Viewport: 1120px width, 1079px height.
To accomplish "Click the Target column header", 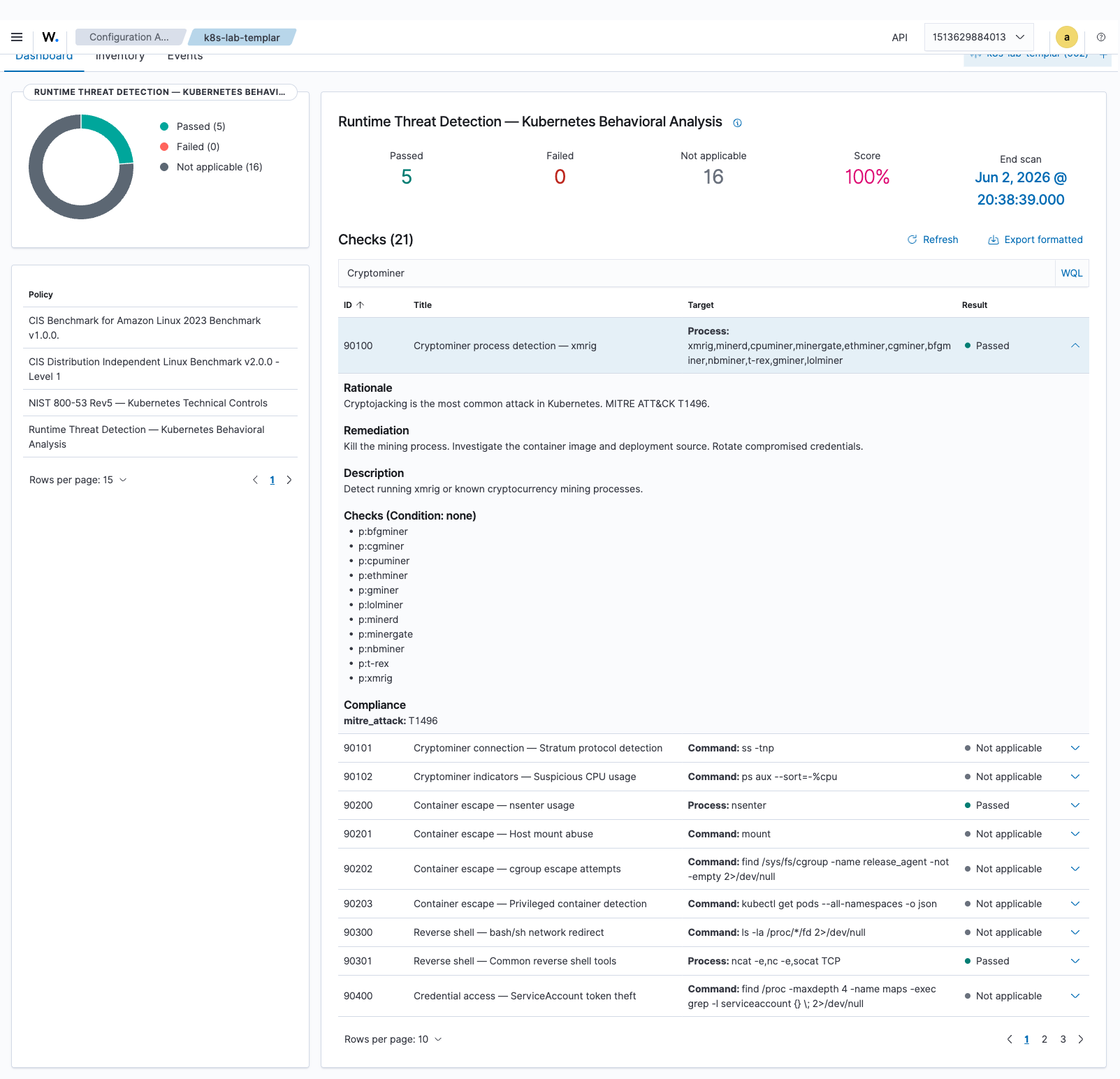I will tap(701, 305).
